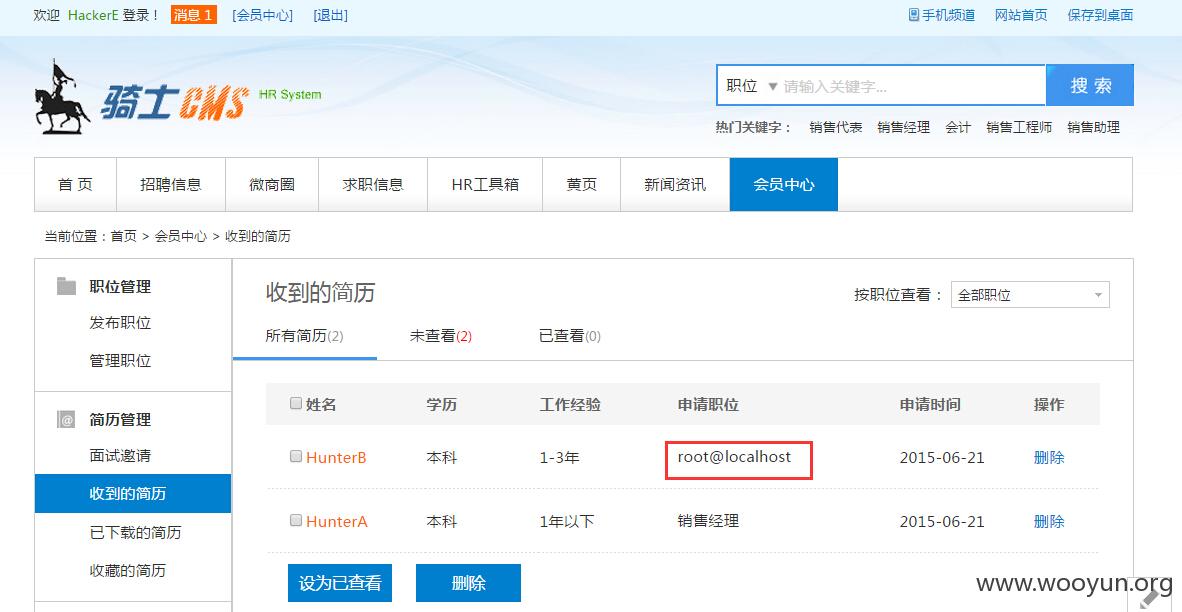Check the box for HunterA

(296, 520)
